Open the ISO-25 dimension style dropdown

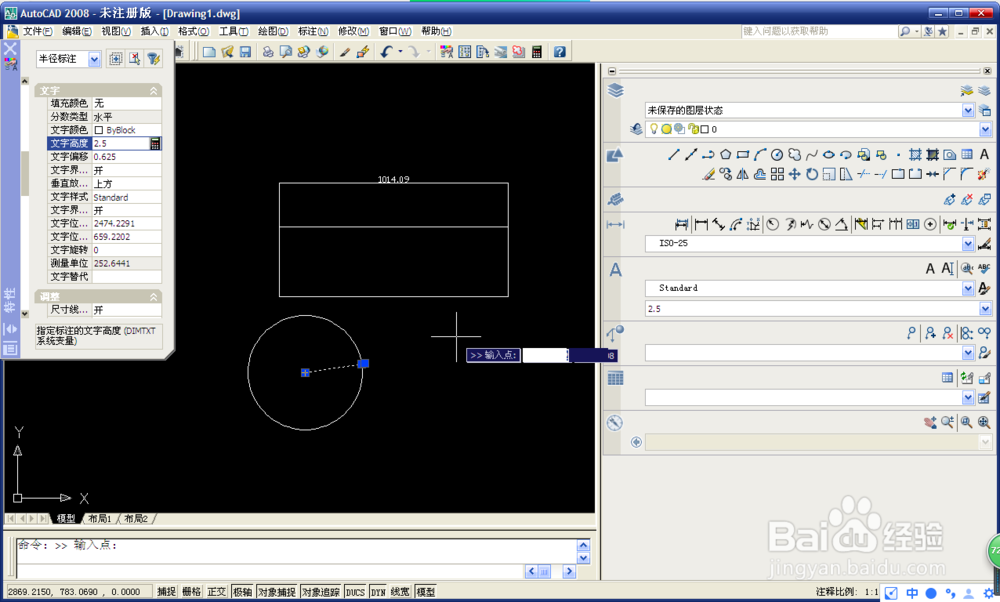(x=967, y=244)
